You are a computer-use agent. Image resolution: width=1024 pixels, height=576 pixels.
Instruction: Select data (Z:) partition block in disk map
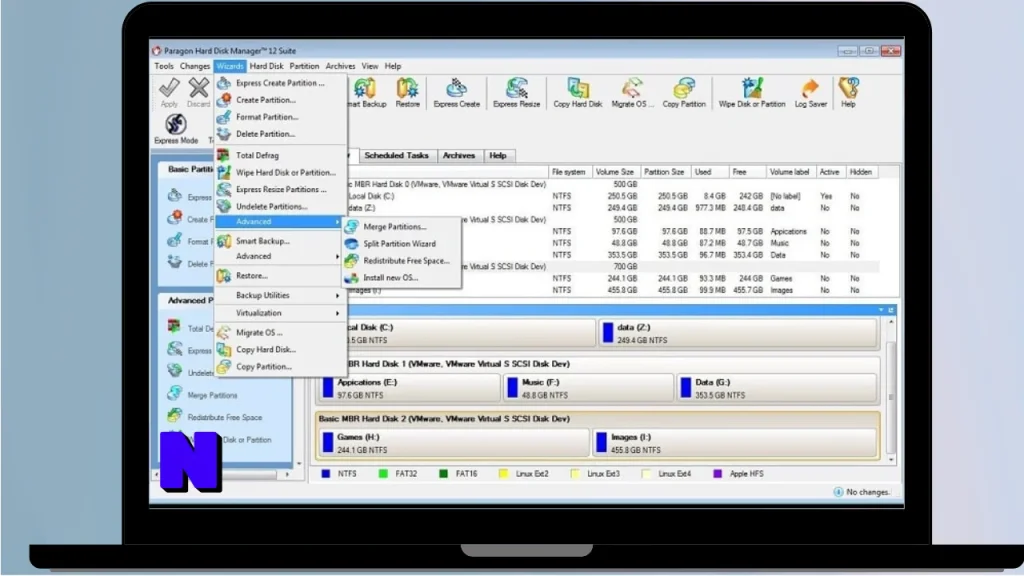(738, 333)
